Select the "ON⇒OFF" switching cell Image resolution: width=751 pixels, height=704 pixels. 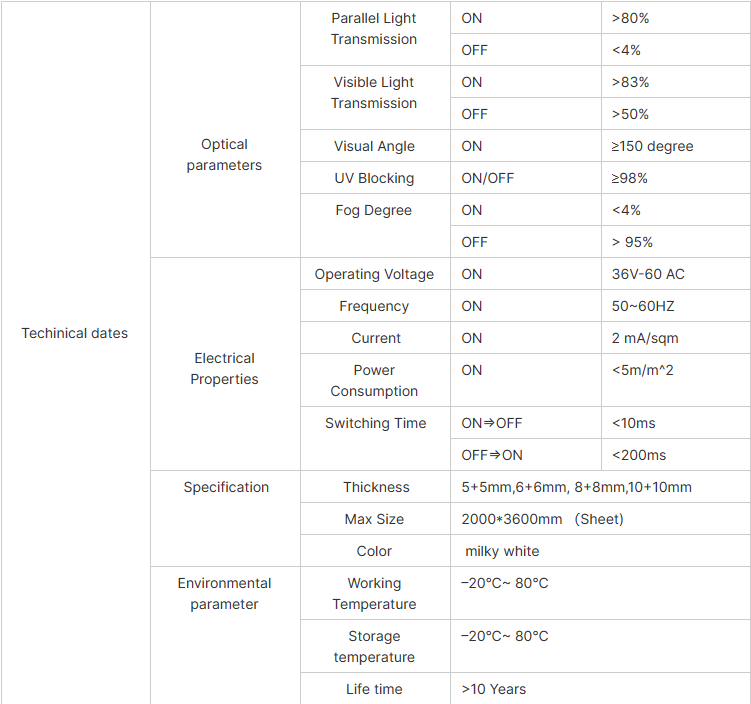[492, 423]
